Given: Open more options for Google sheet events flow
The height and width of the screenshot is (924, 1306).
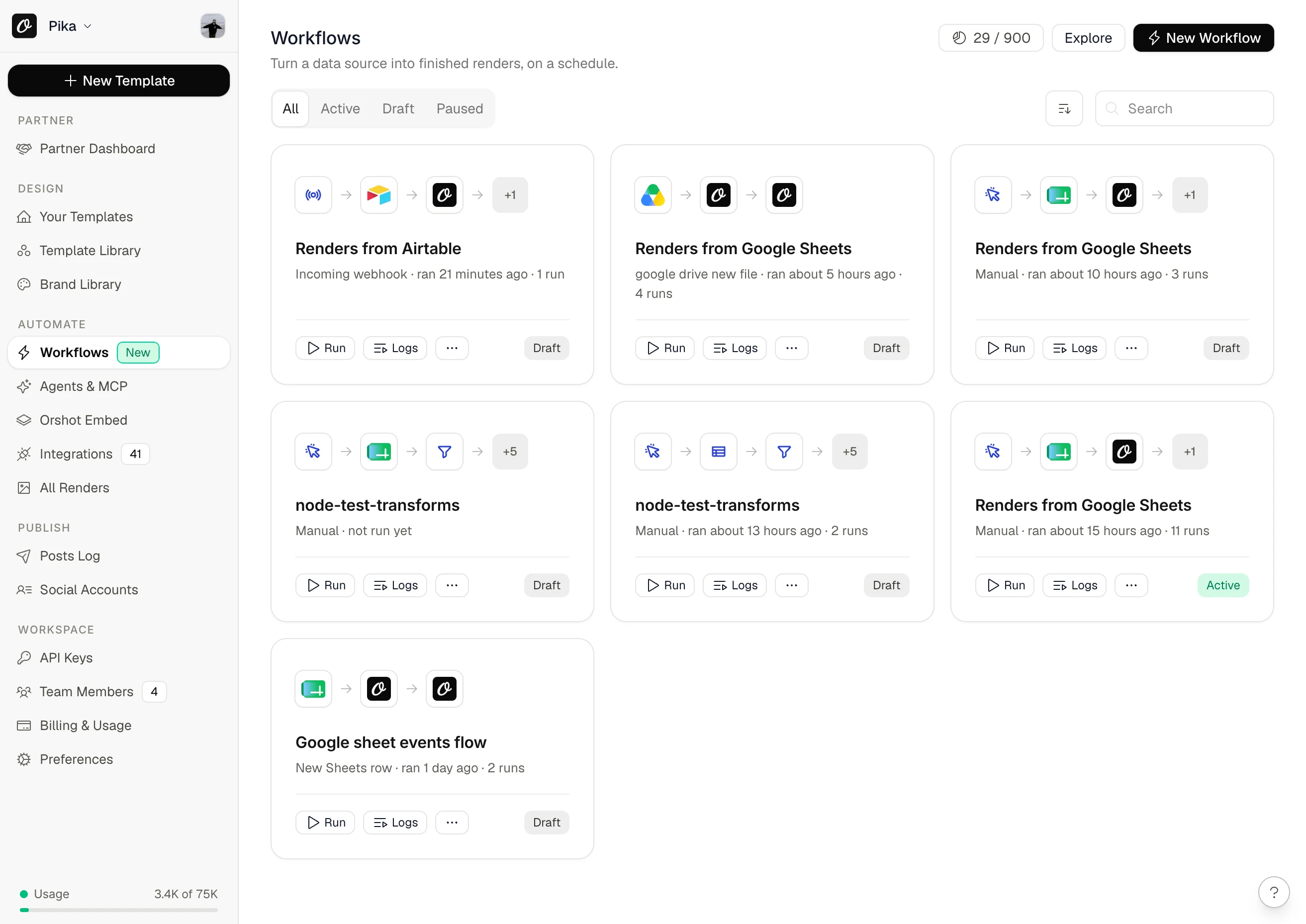Looking at the screenshot, I should tap(452, 822).
